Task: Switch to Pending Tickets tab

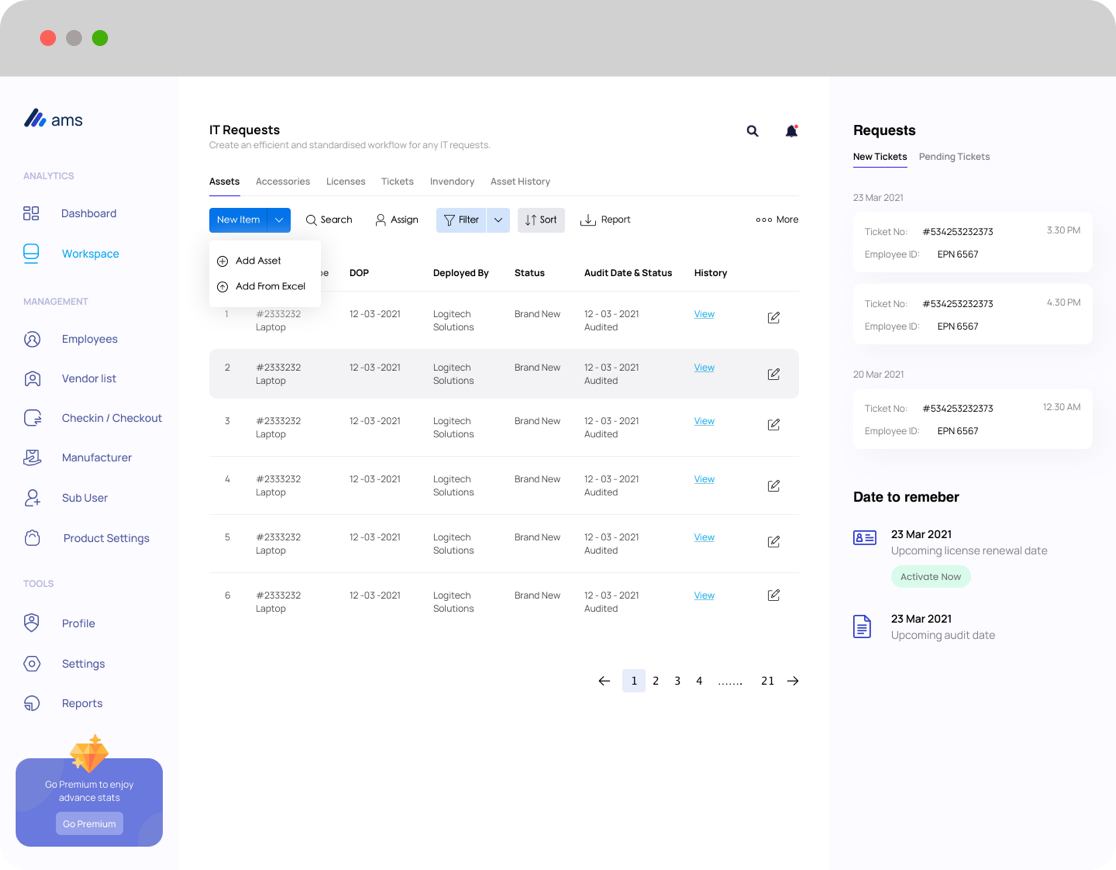Action: [x=954, y=157]
